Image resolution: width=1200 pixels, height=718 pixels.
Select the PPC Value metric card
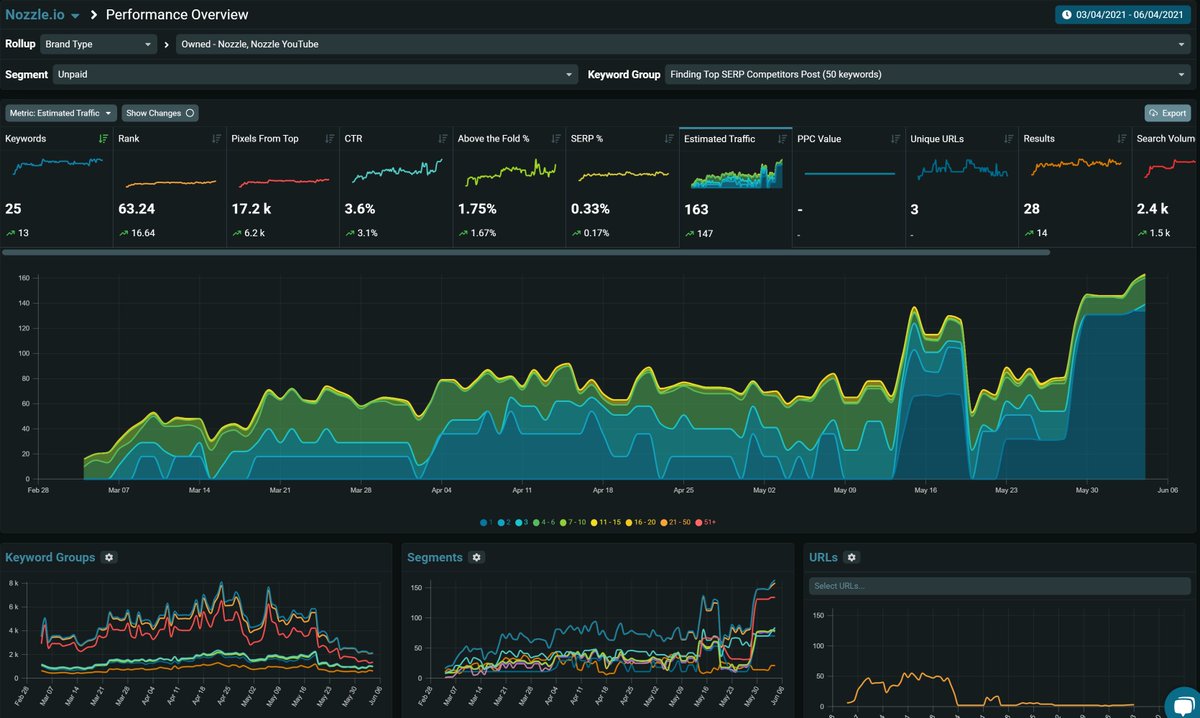click(x=847, y=186)
